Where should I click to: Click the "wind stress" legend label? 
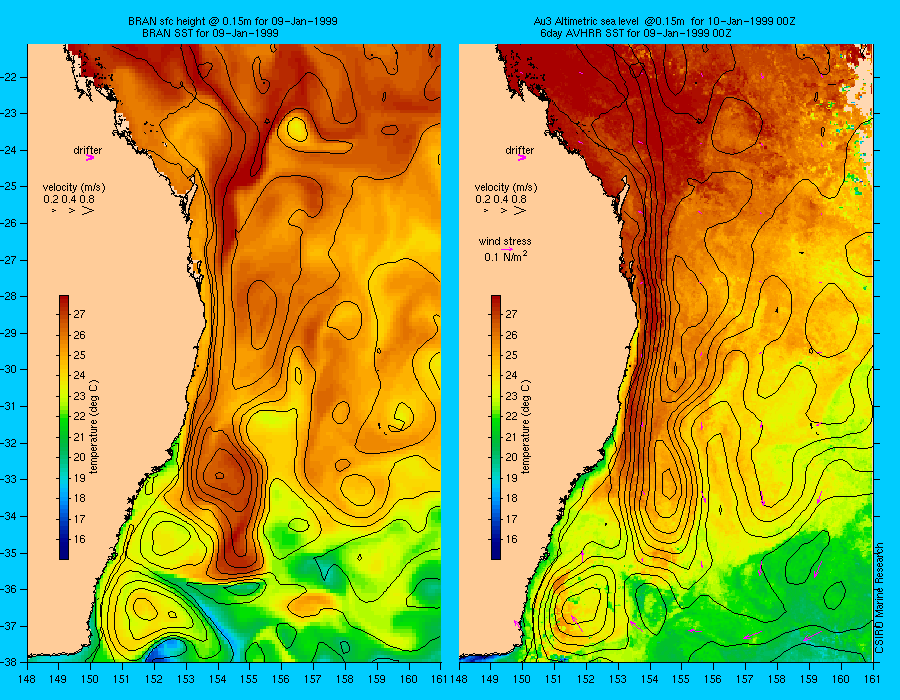(505, 241)
